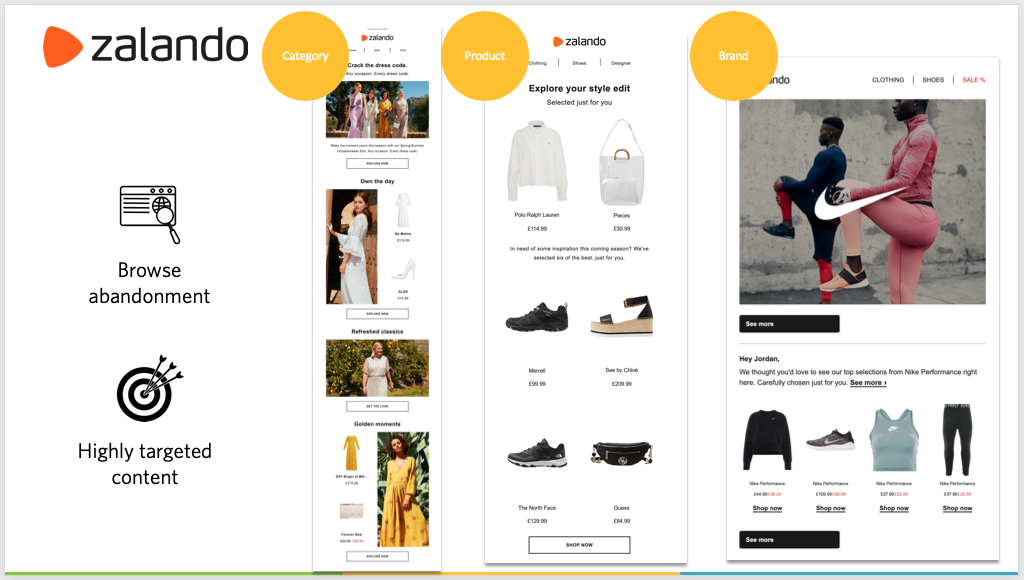Open SHOES in the Brand email navigation
The height and width of the screenshot is (580, 1024).
[933, 80]
